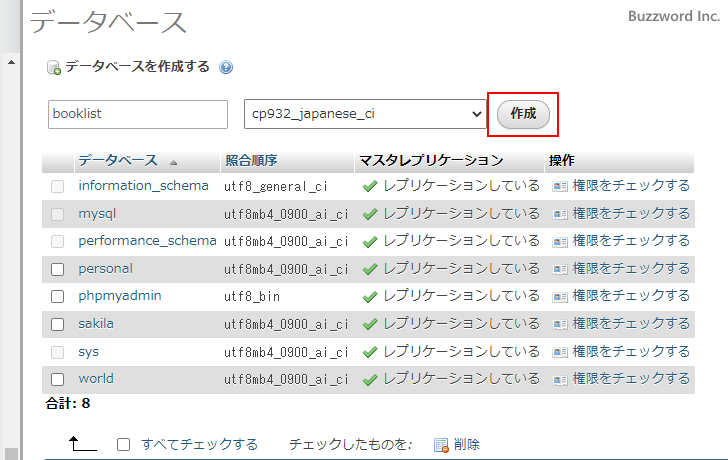The image size is (728, 460).
Task: Click replication checkmark in the performance_schema row
Action: 370,242
